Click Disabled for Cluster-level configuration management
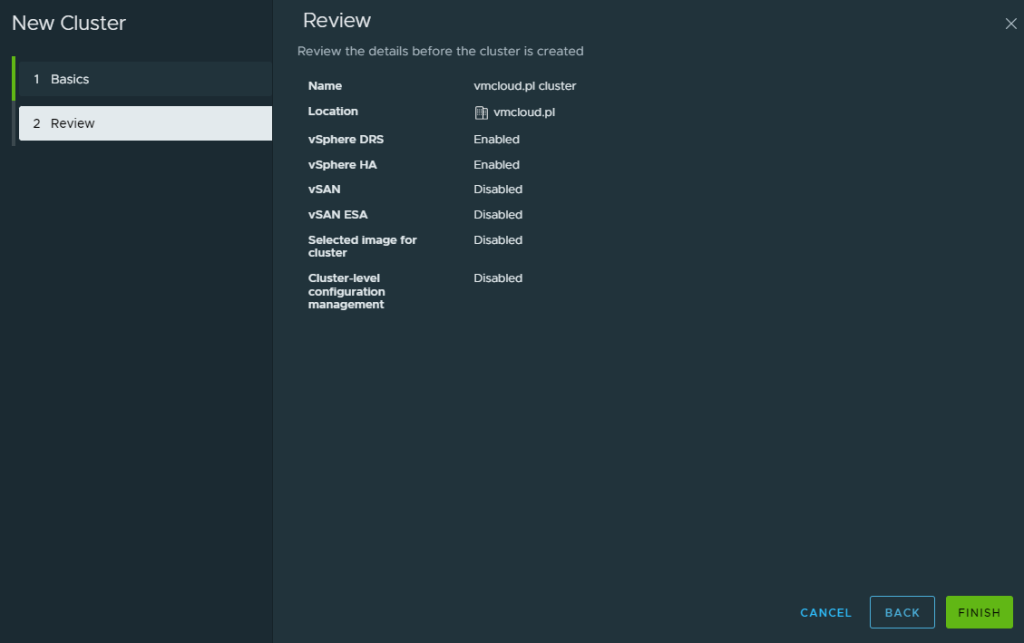This screenshot has height=643, width=1024. coord(497,278)
